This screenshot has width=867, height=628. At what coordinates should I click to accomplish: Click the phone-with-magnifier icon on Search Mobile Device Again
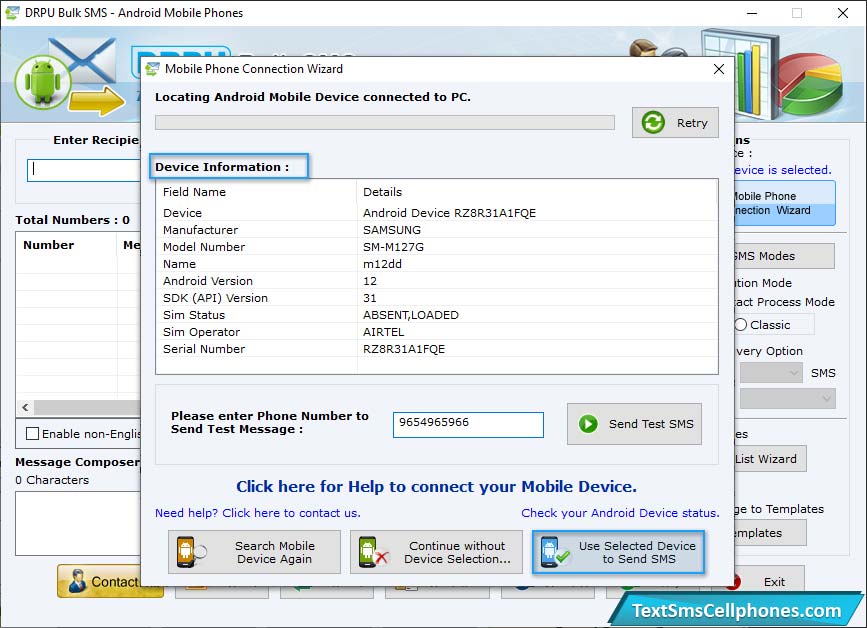(191, 552)
